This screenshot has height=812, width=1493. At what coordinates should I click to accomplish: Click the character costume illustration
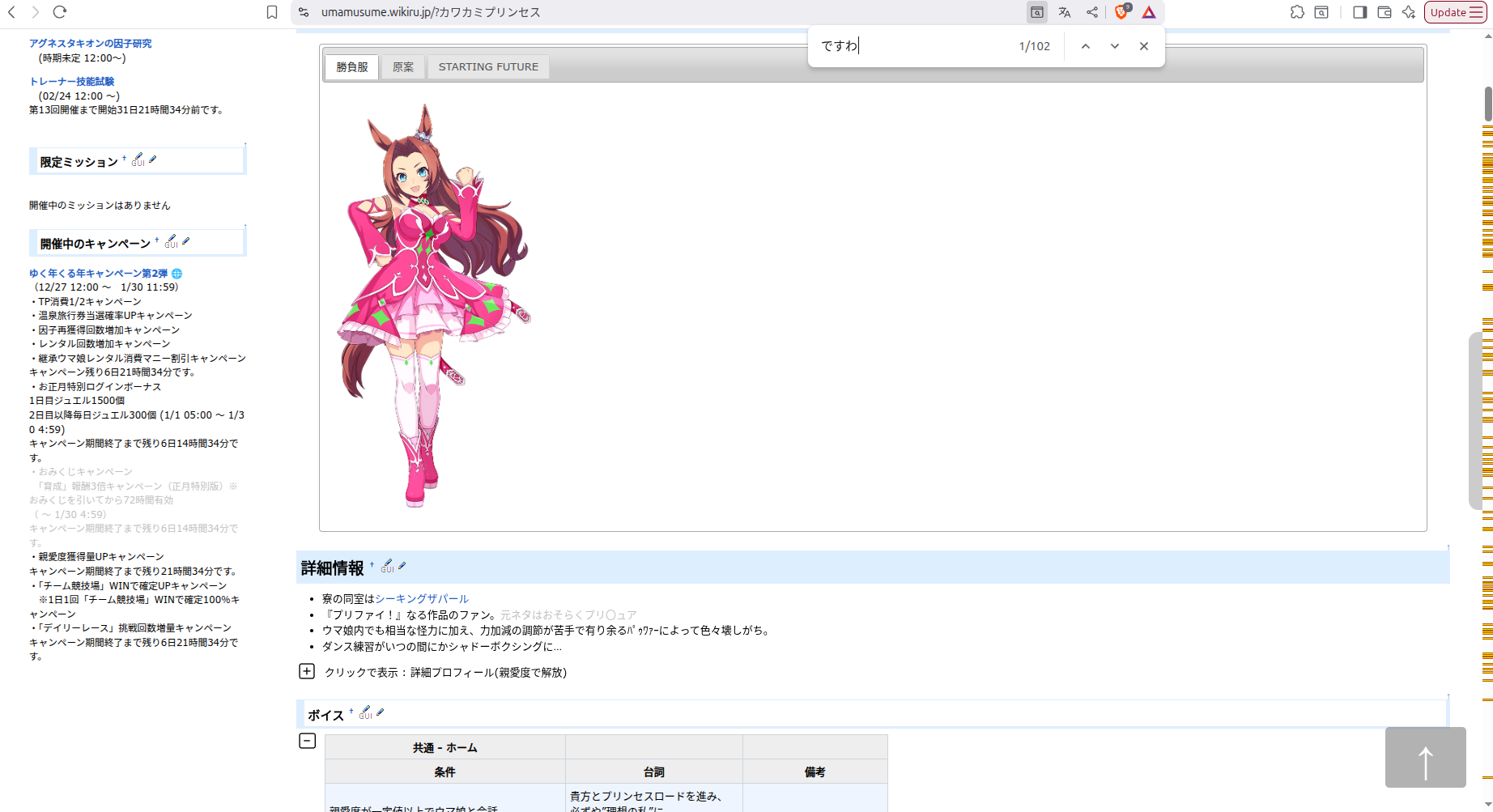click(434, 306)
